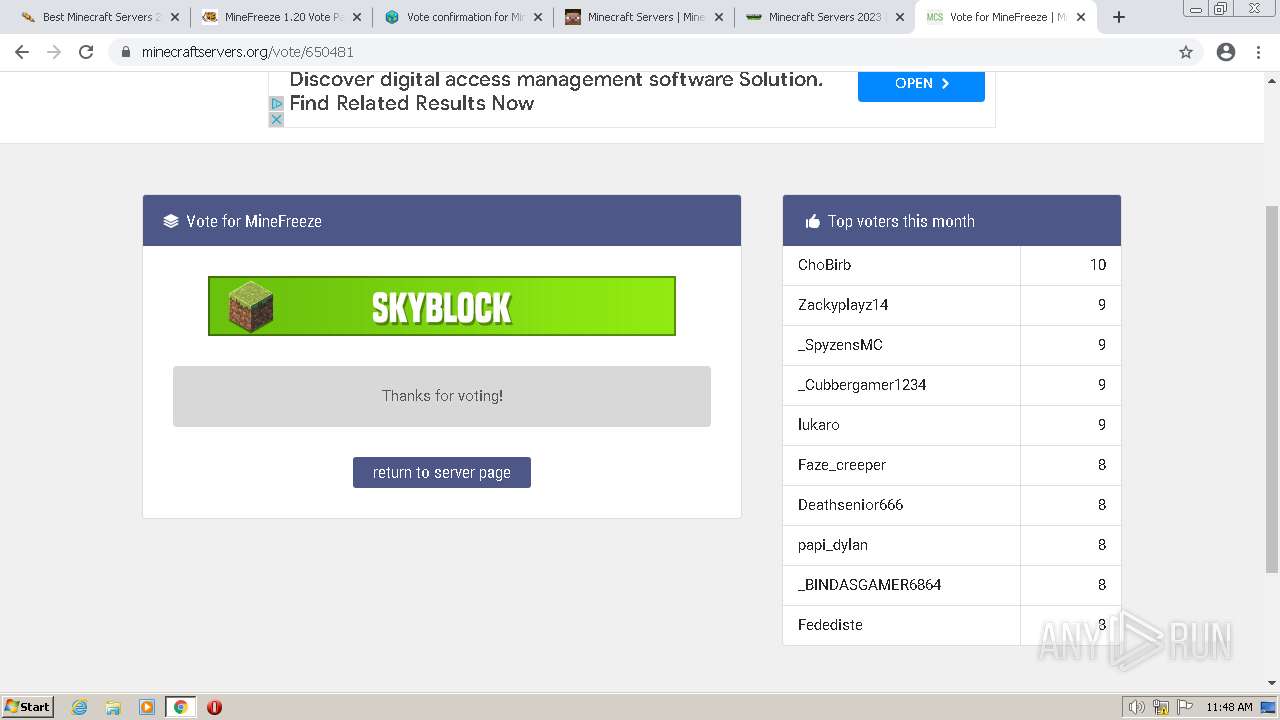Click the layers icon beside Vote for MineFreeze
The image size is (1280, 720).
[171, 221]
